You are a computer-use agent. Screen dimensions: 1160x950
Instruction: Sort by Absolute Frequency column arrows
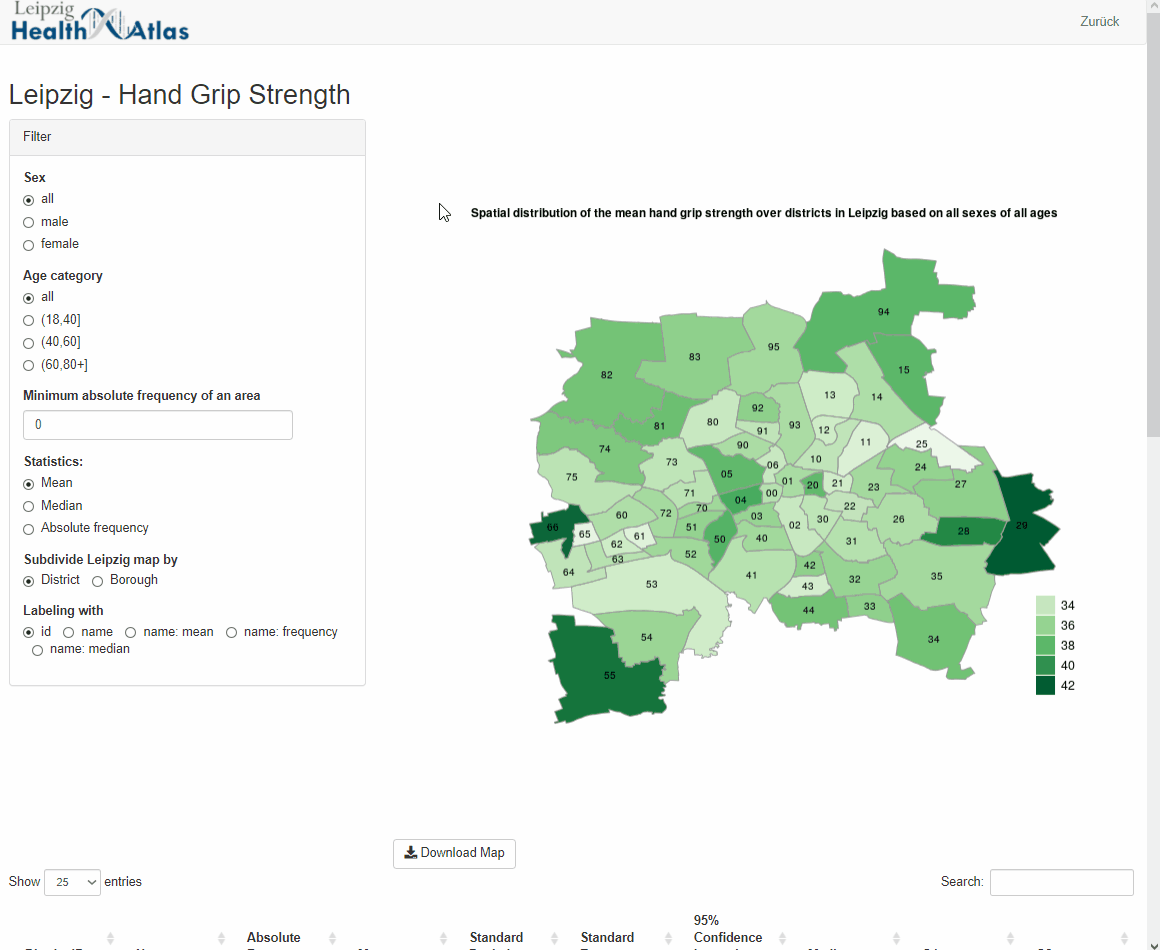pos(333,938)
